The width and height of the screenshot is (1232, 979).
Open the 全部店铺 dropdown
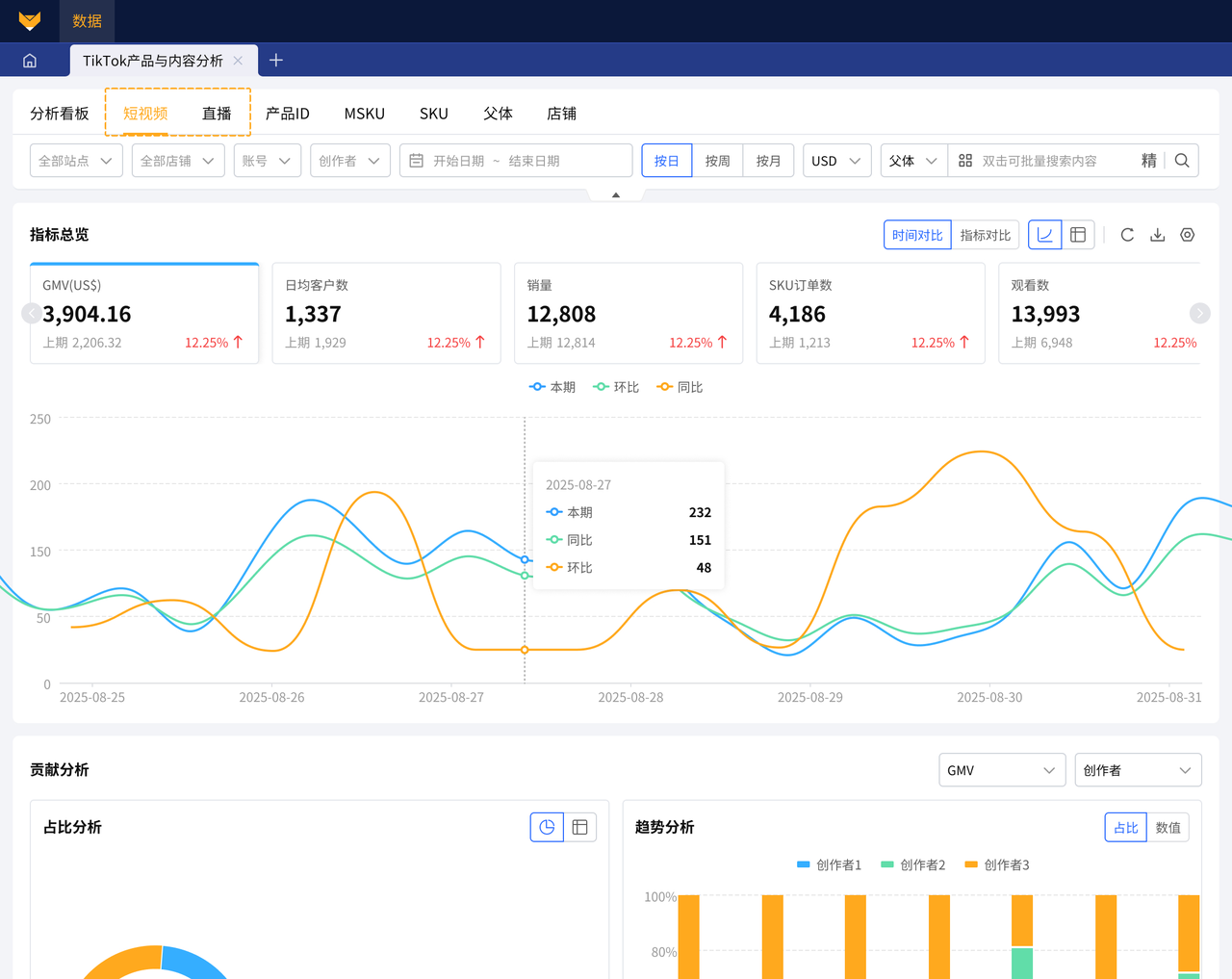pos(178,161)
